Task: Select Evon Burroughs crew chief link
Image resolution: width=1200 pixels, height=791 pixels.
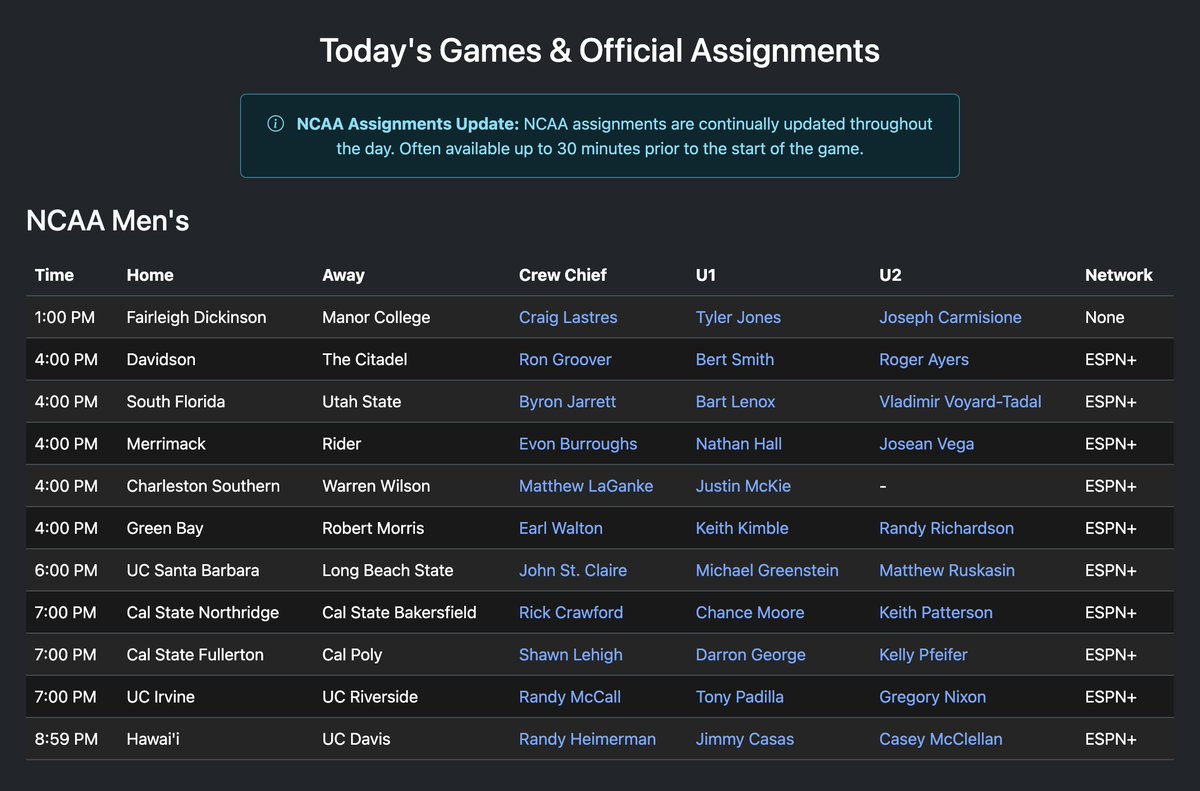Action: (578, 443)
